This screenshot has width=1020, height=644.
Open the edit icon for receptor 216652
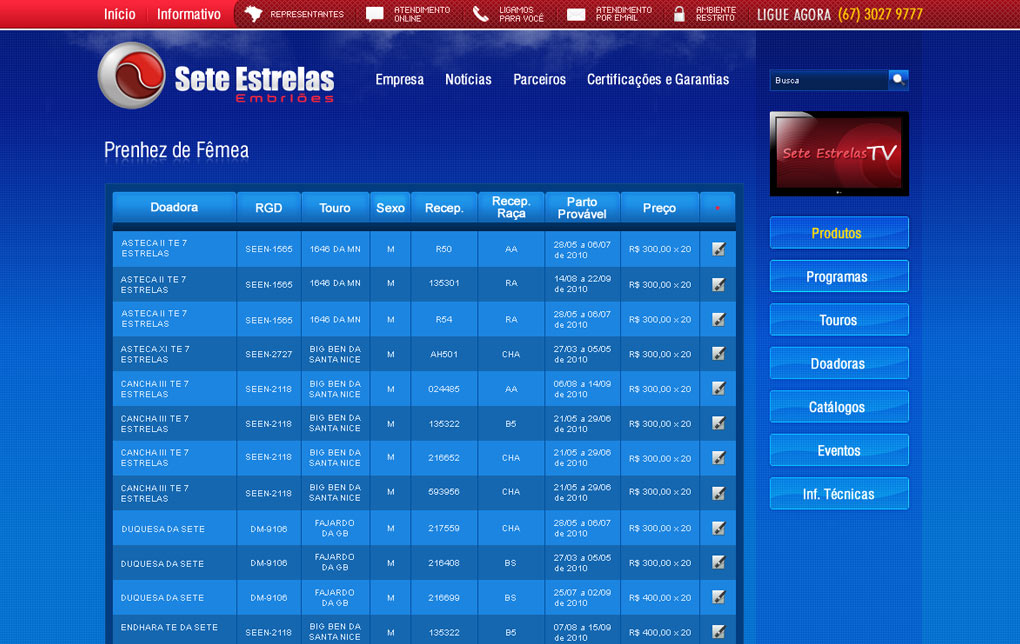coord(718,458)
